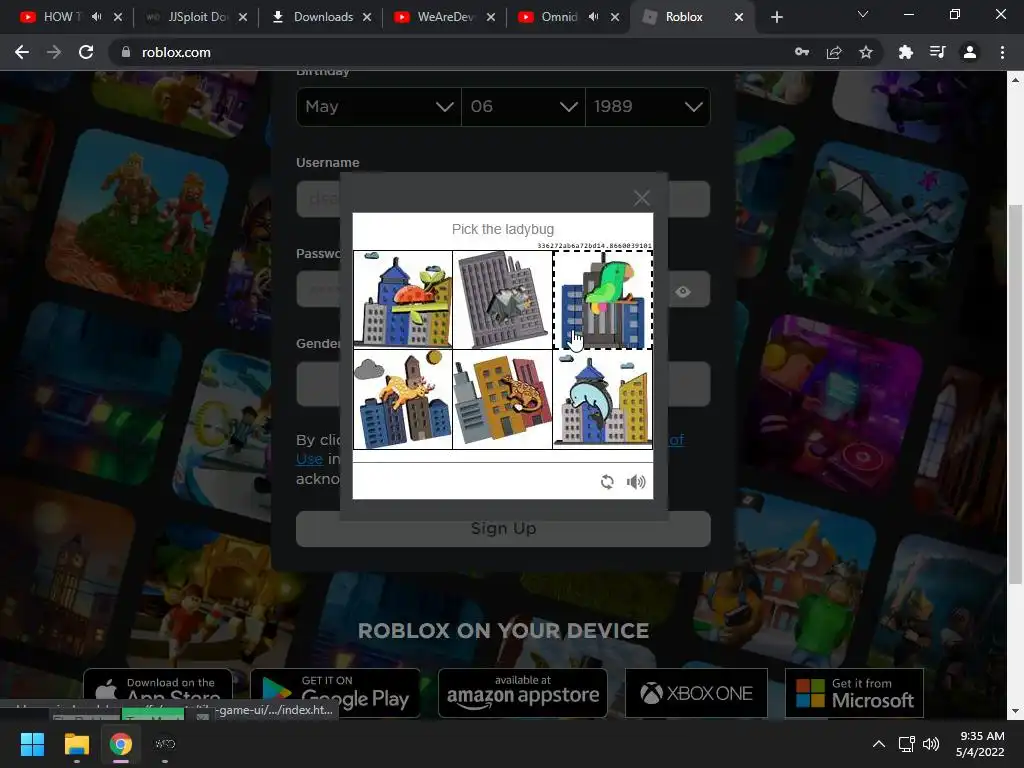The image size is (1024, 768).
Task: Open the Amazon appstore badge
Action: tap(522, 693)
